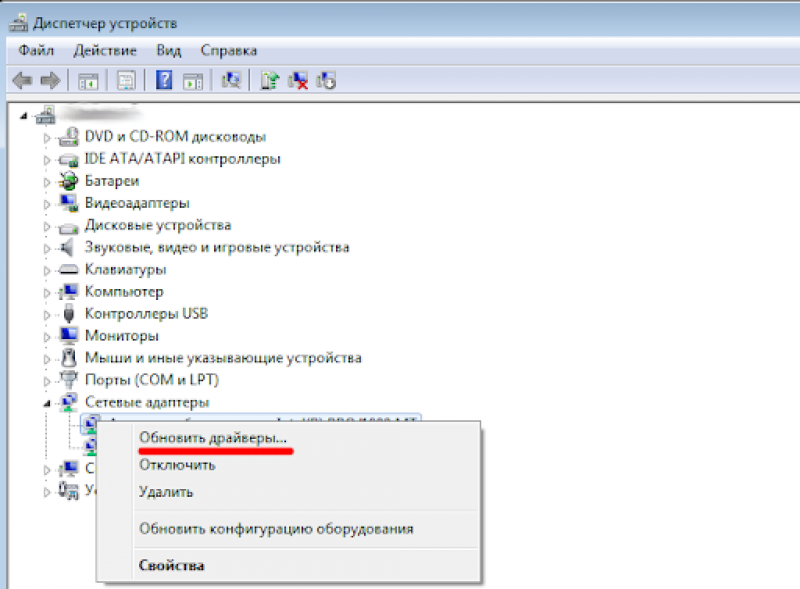This screenshot has height=589, width=800.
Task: Select the Сетевые адаптеры text label
Action: pyautogui.click(x=147, y=402)
